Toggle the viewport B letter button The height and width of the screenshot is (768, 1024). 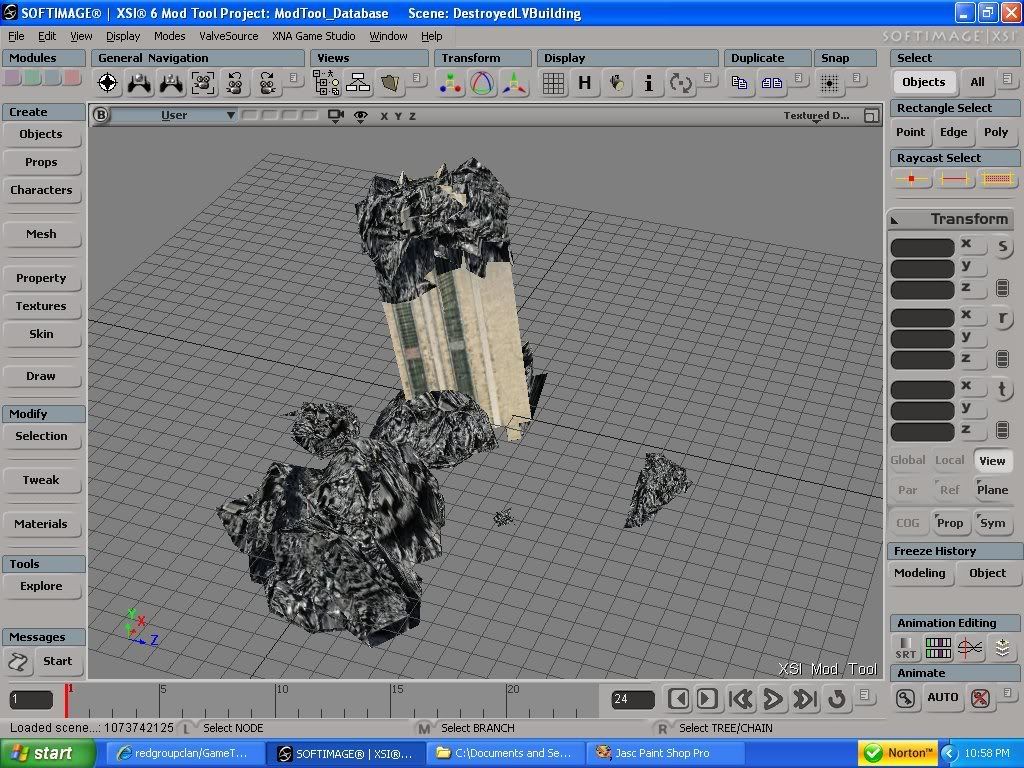[101, 115]
